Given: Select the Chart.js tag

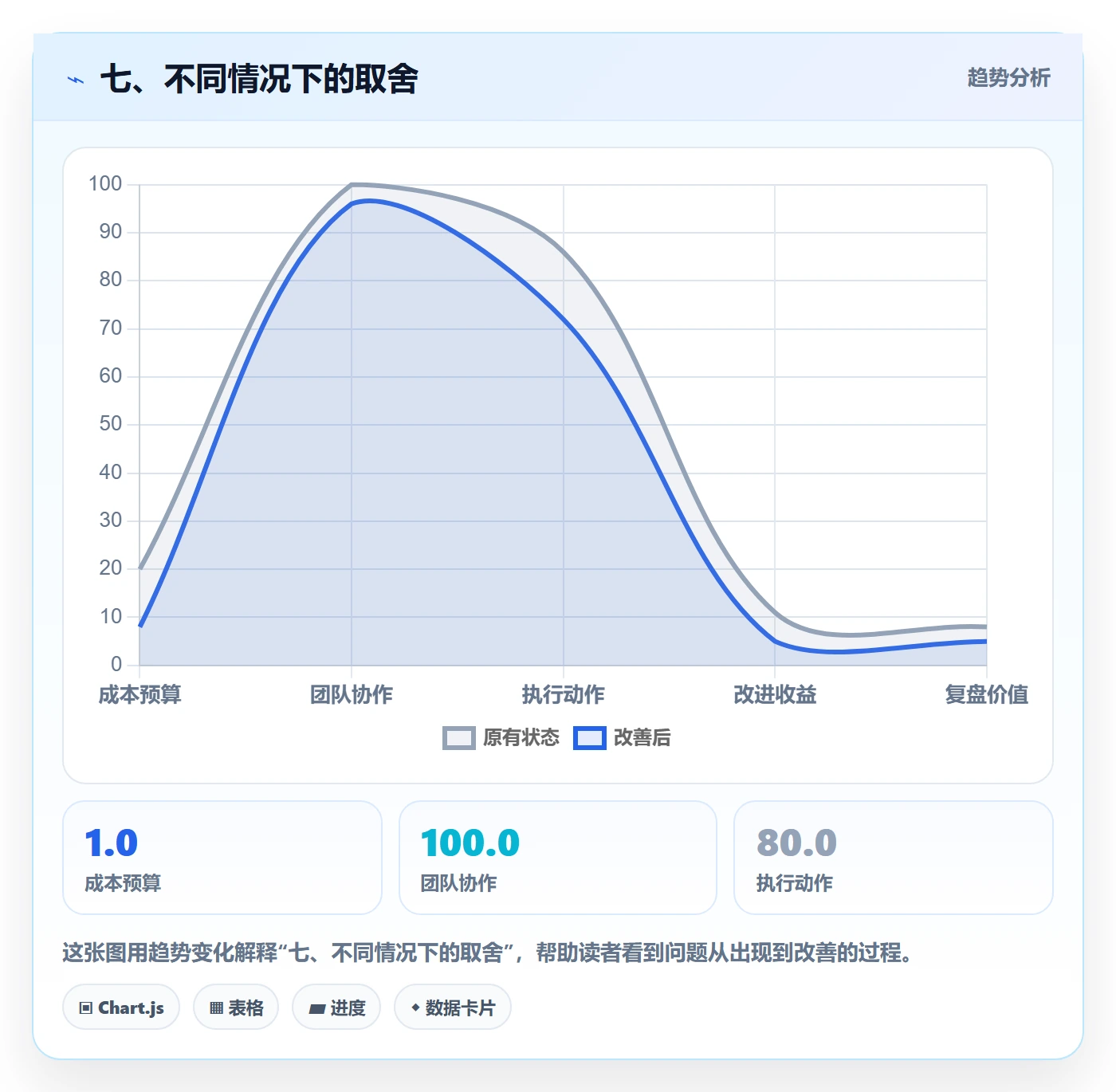Looking at the screenshot, I should click(121, 1008).
